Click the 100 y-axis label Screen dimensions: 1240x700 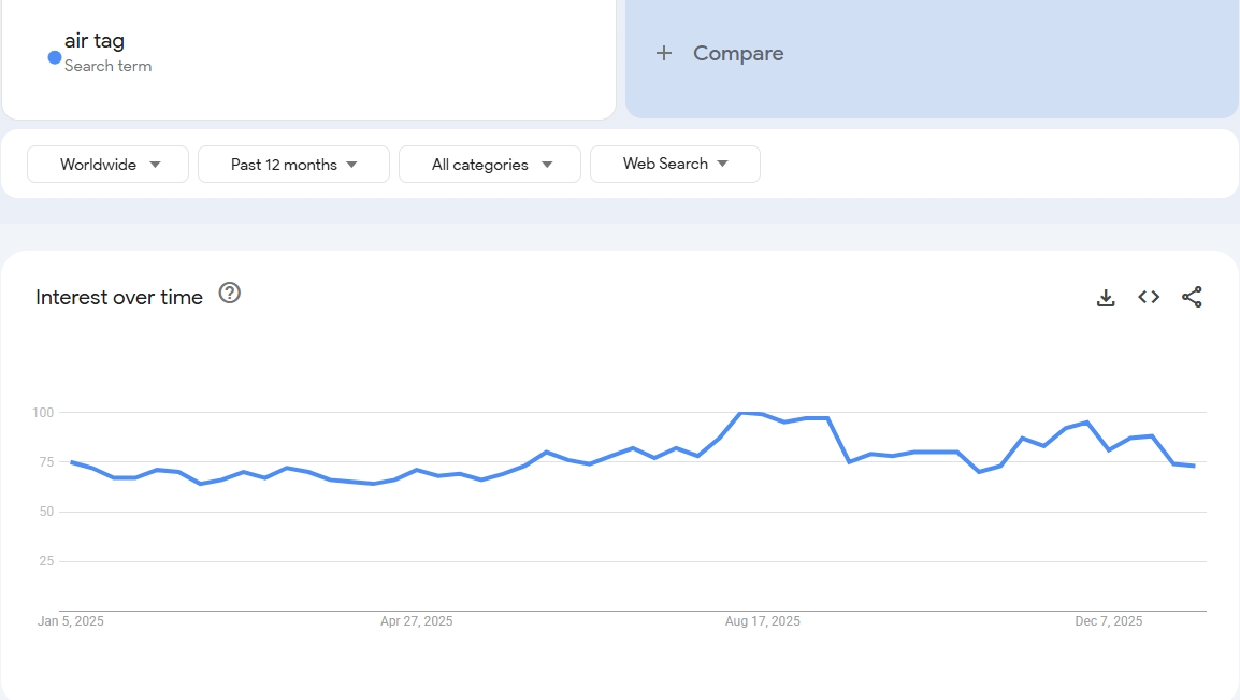(42, 412)
